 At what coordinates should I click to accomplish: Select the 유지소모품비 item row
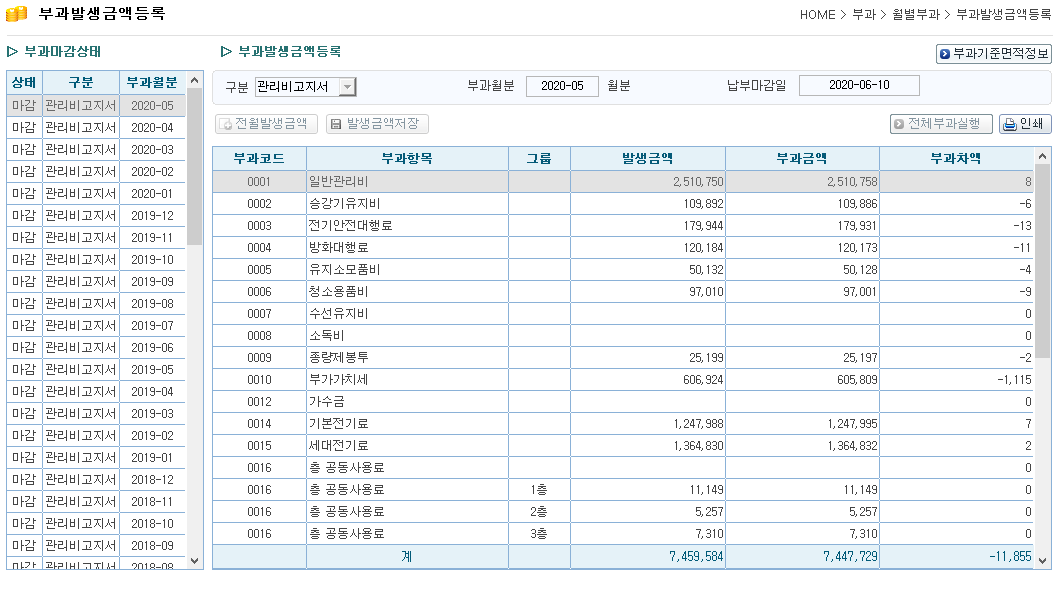tap(623, 270)
